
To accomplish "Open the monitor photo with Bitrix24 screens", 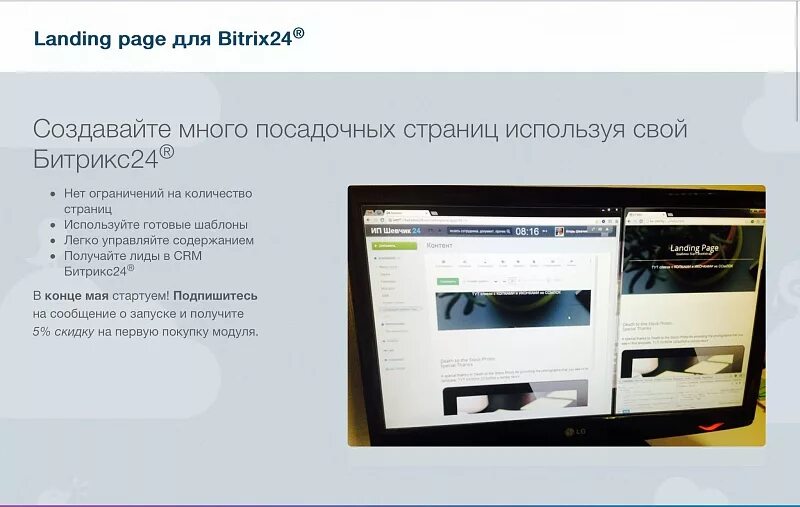I will coord(557,316).
